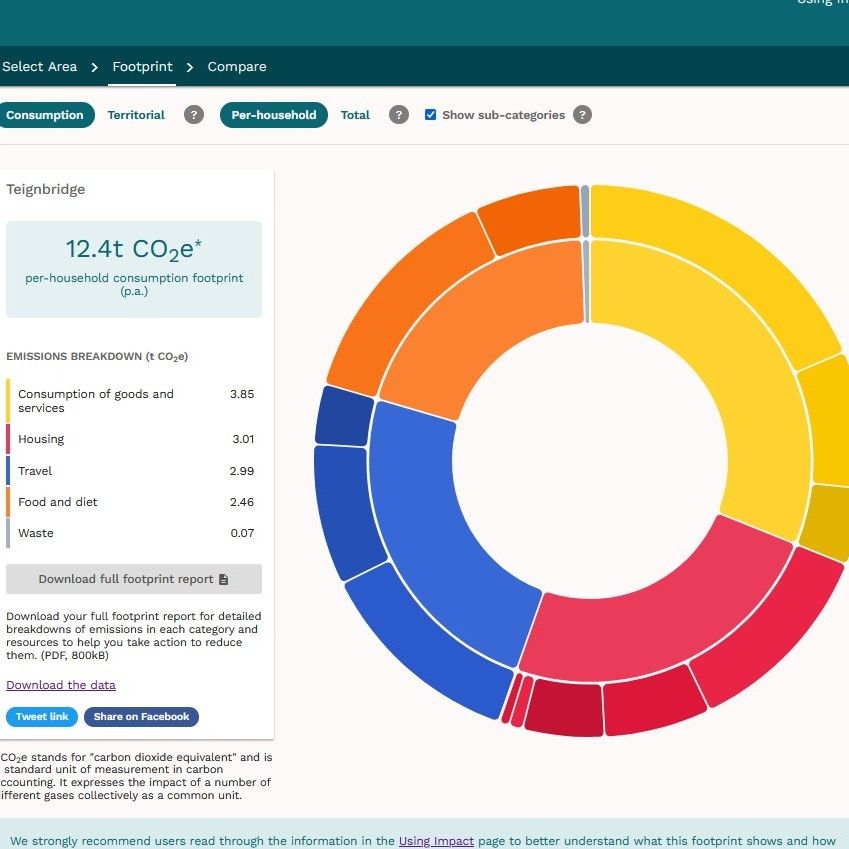Switch to Territorial emissions view

(x=137, y=115)
